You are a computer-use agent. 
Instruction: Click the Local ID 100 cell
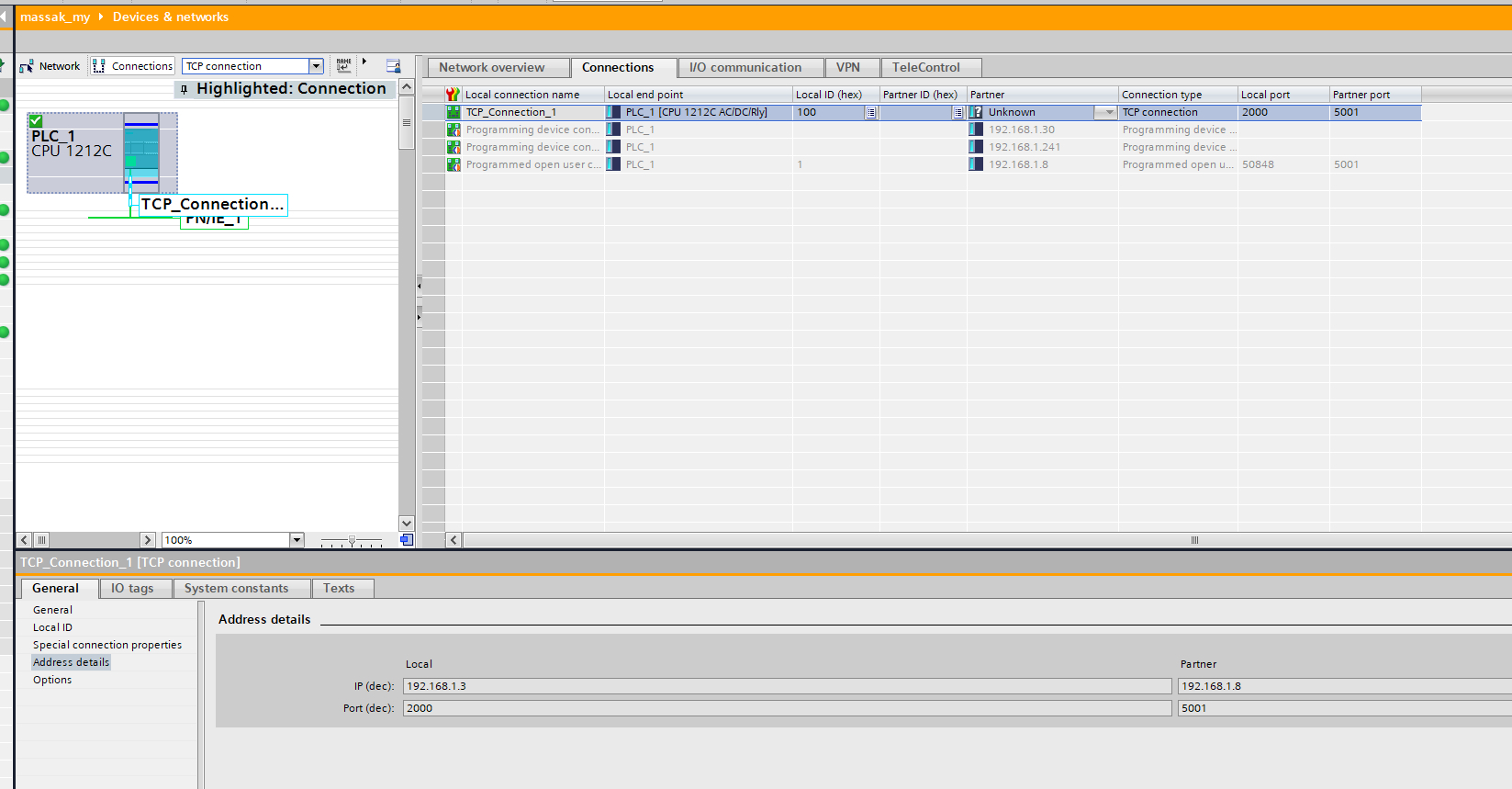pyautogui.click(x=829, y=112)
